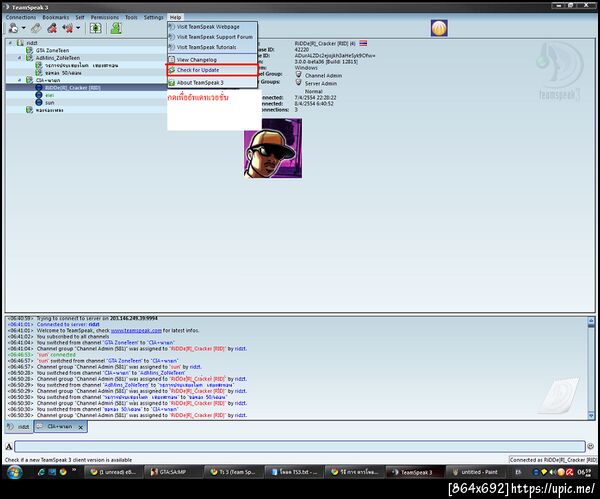Collapse the CIA channel tree node
Screen dimensions: 600x499
point(20,80)
